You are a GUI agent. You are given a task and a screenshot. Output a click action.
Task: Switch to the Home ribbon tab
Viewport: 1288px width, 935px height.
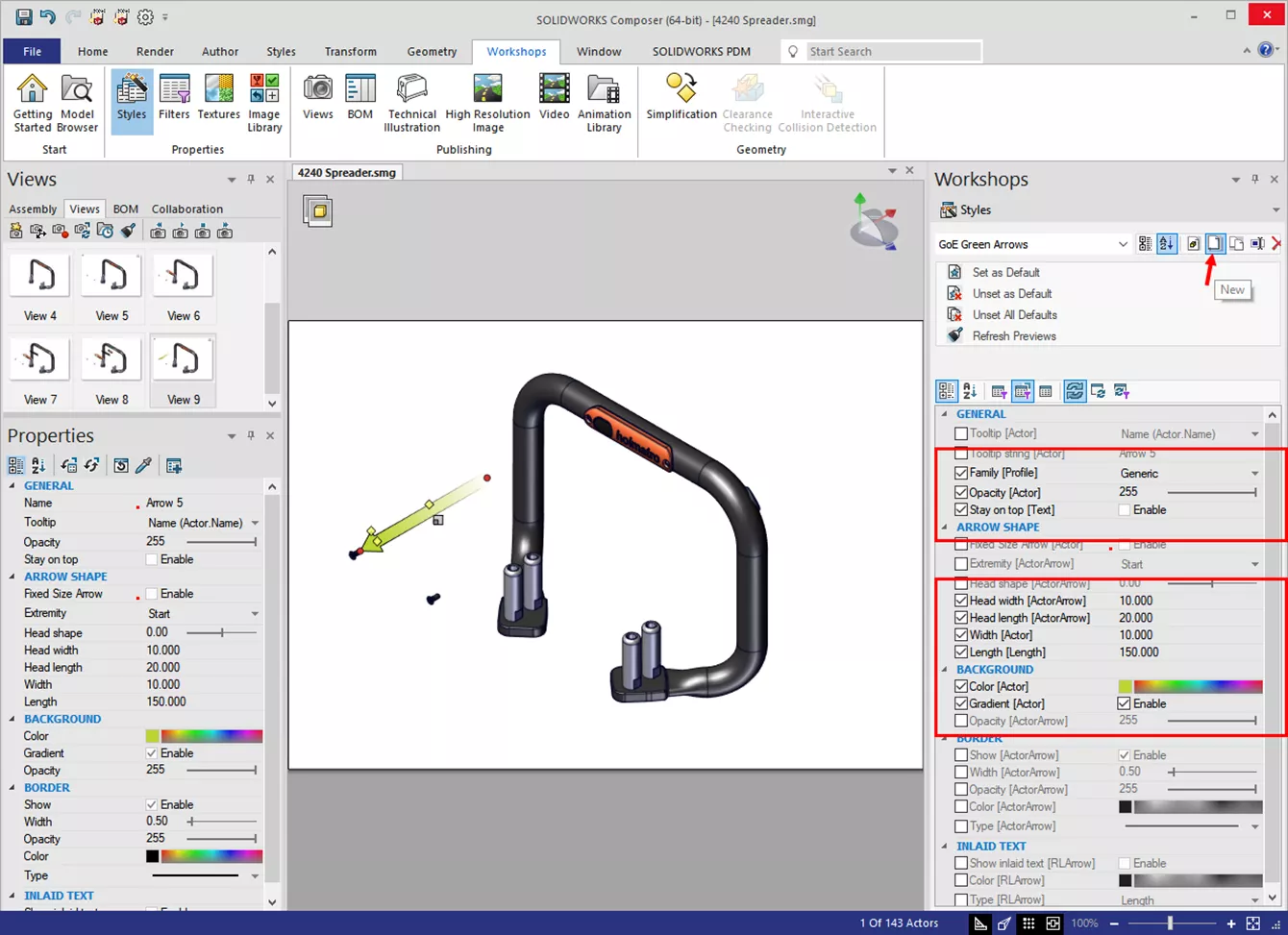coord(92,51)
